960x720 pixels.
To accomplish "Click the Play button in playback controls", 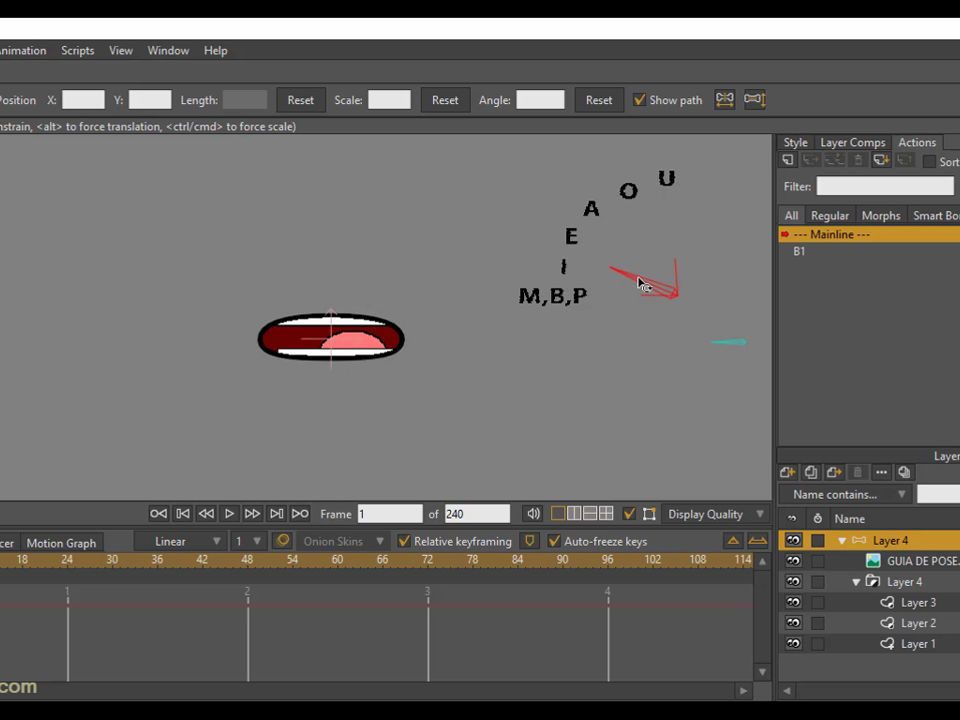I will click(x=229, y=514).
